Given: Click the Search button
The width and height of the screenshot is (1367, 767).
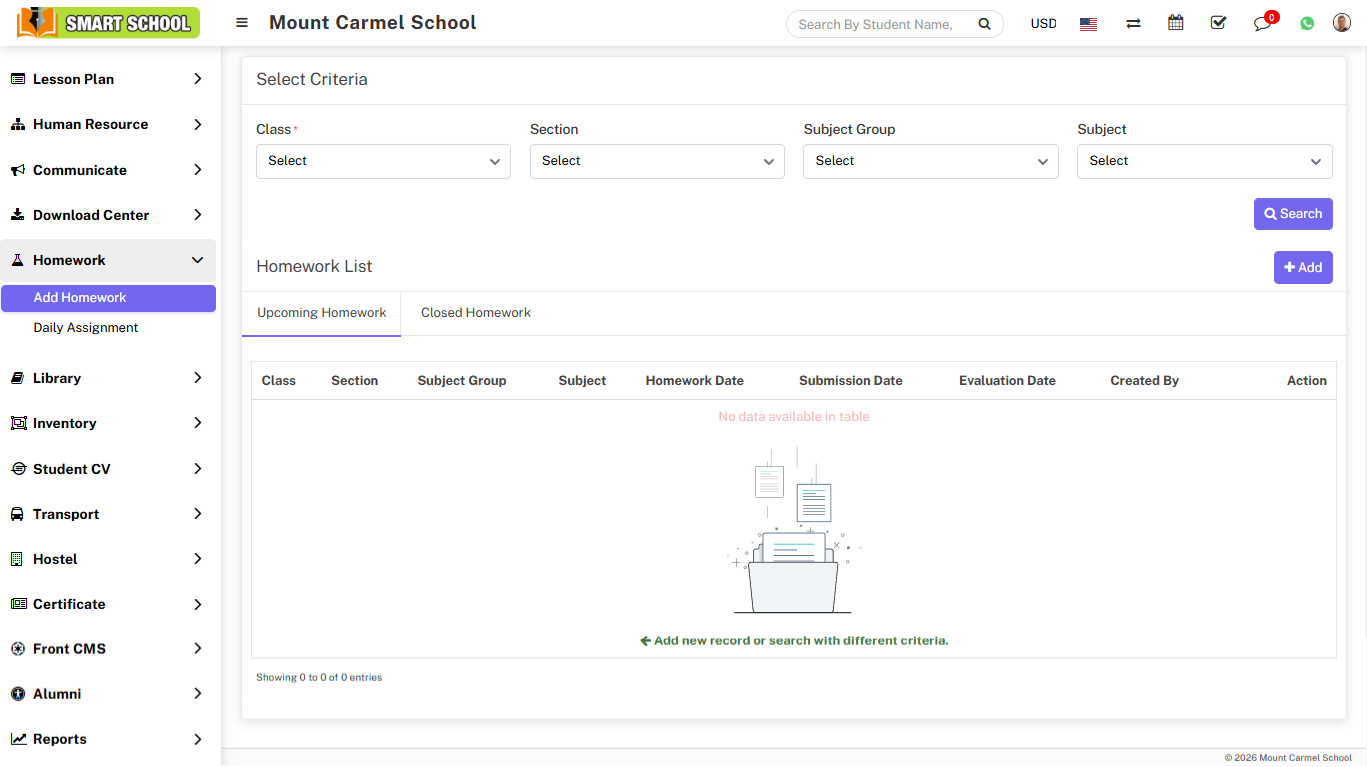Looking at the screenshot, I should tap(1293, 214).
